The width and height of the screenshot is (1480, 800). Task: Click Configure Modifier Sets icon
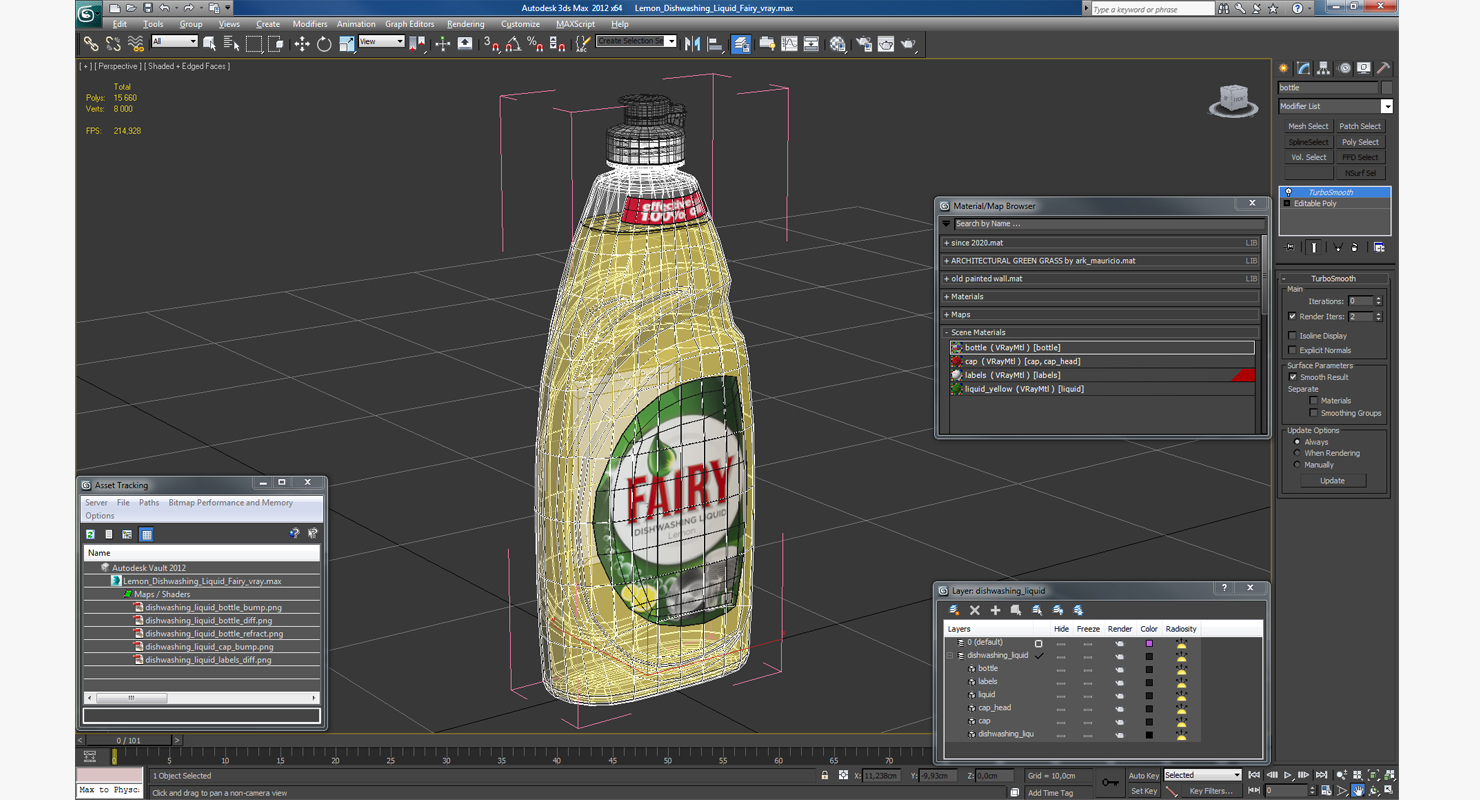(x=1379, y=247)
